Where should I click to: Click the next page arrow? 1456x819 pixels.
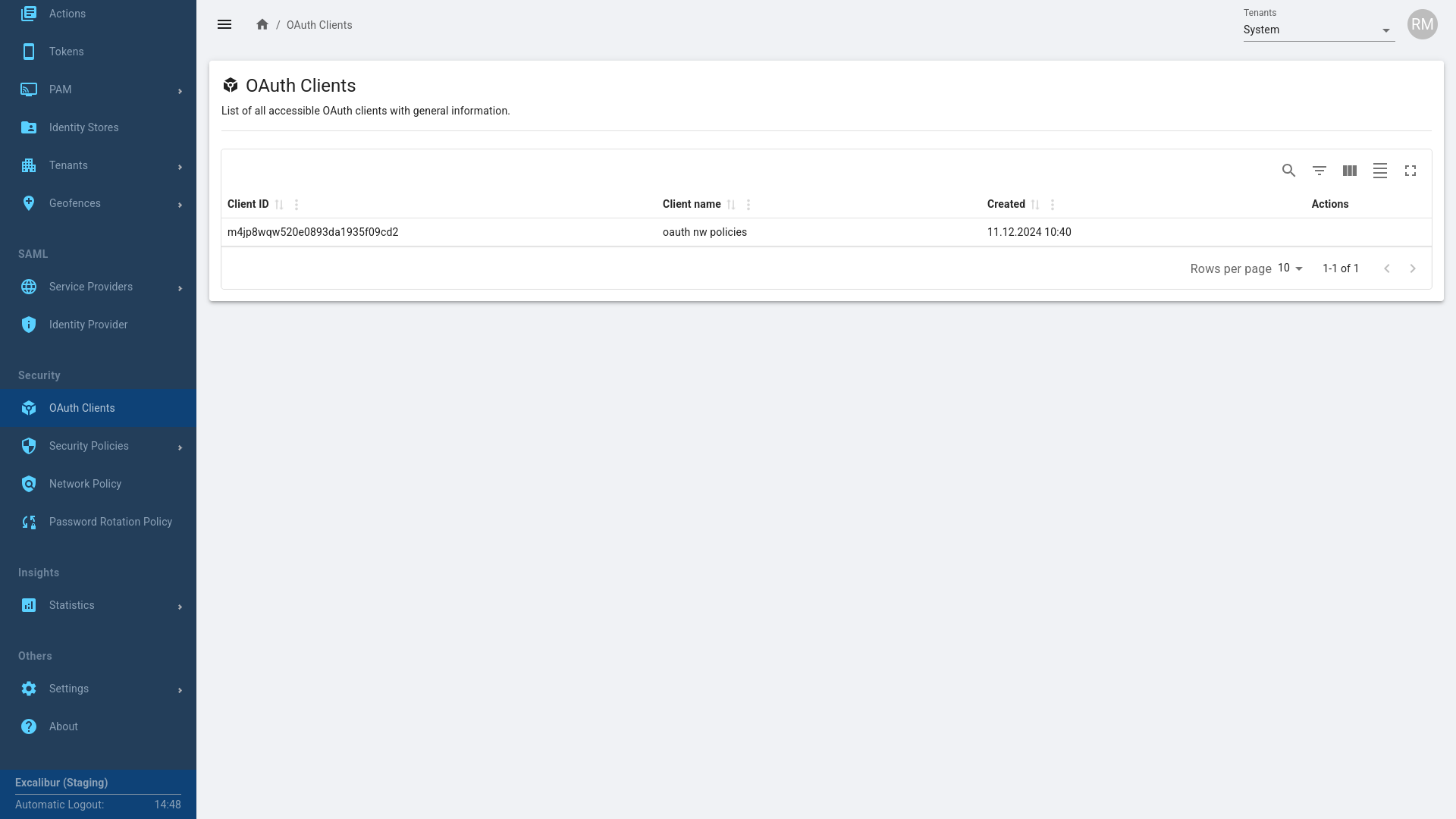(x=1412, y=268)
